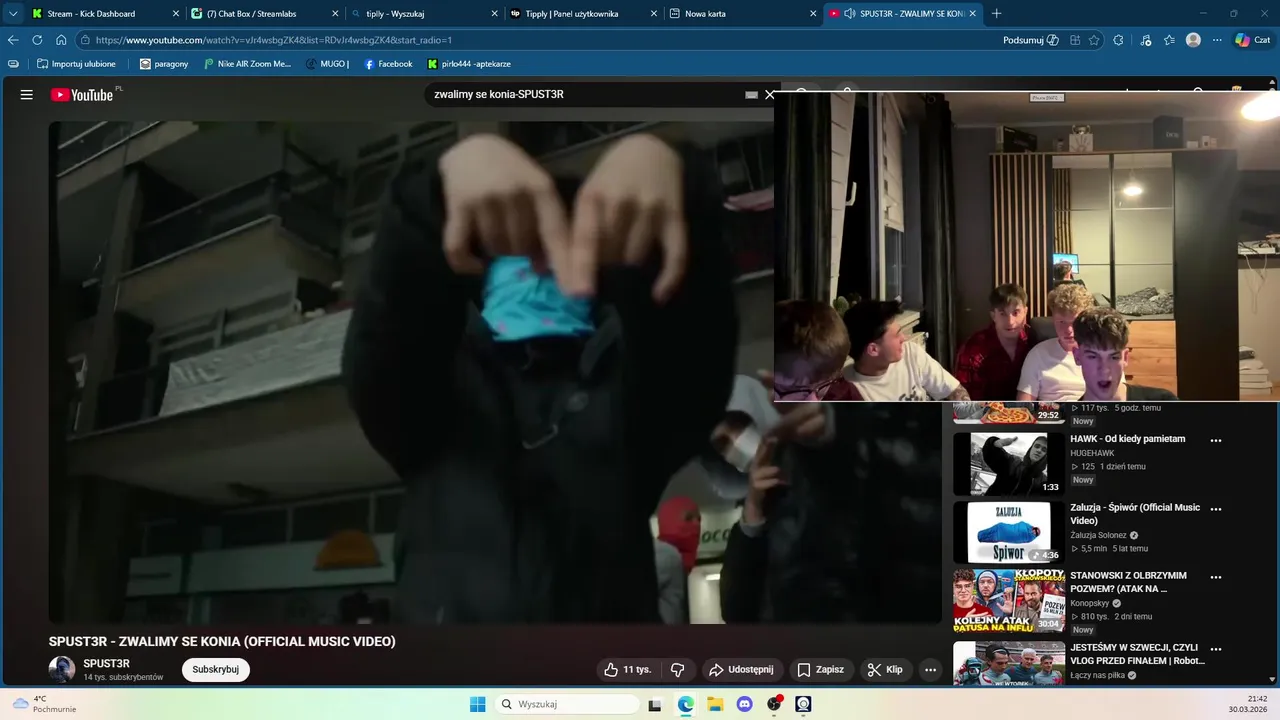Open the Edge profile avatar

pyautogui.click(x=1193, y=40)
